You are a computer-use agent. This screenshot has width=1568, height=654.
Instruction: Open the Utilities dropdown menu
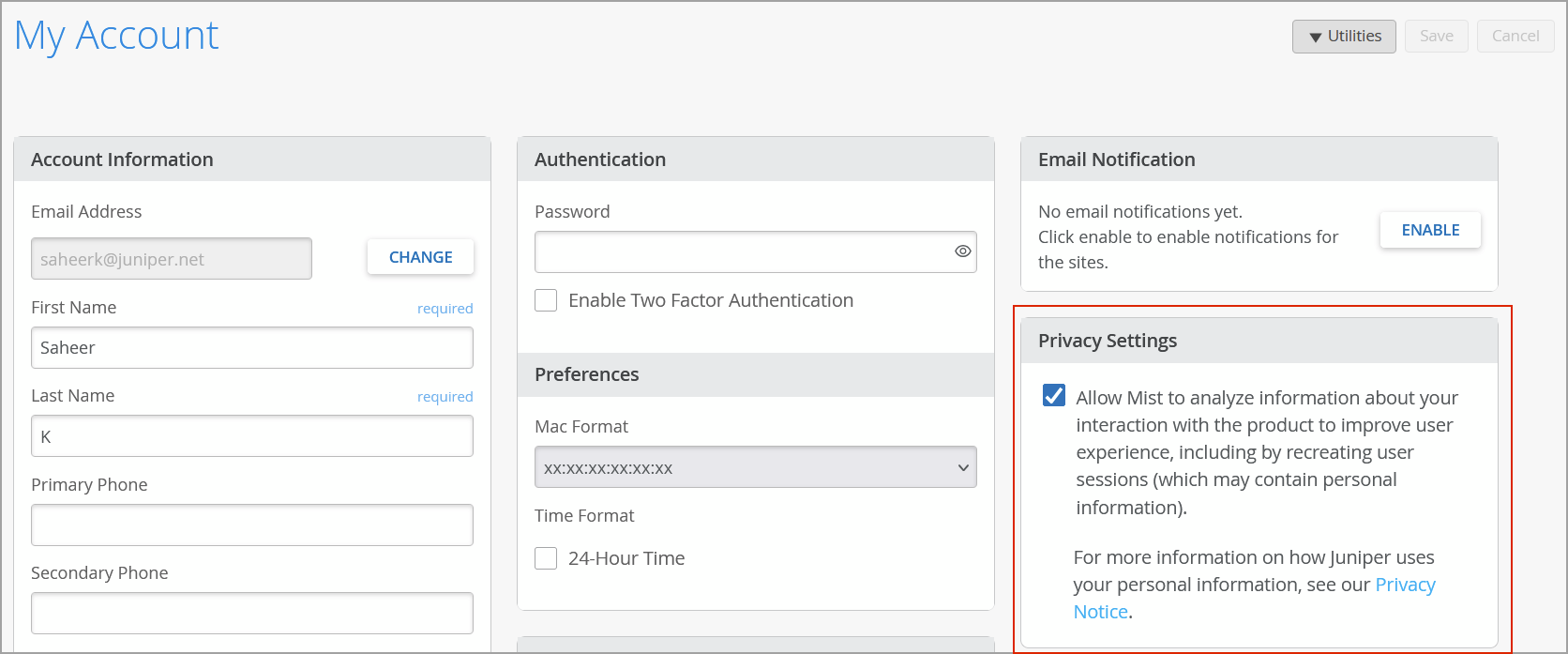pyautogui.click(x=1344, y=37)
